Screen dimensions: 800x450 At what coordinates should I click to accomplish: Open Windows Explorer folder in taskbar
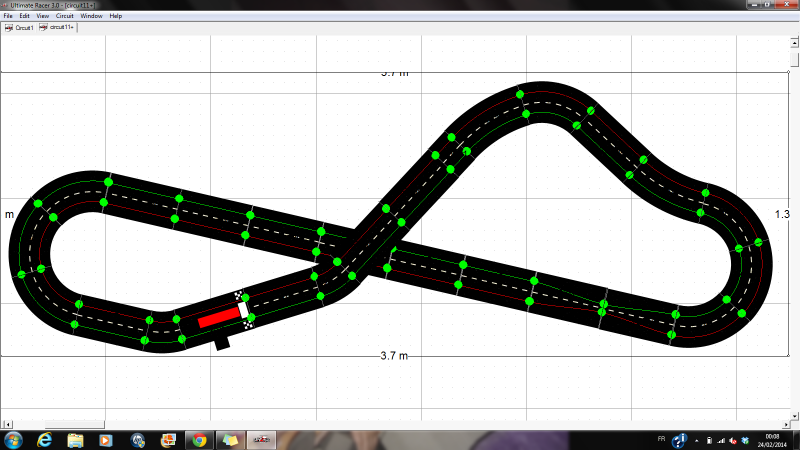75,440
